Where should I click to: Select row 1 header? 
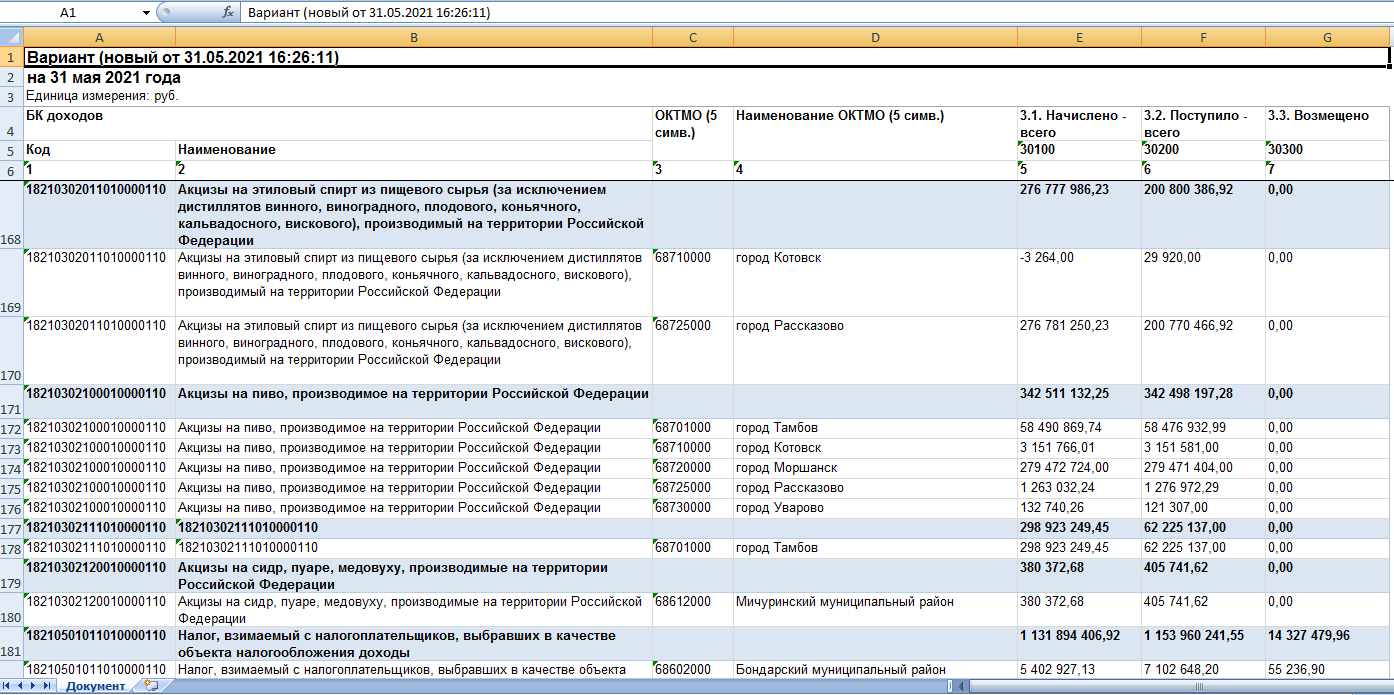coord(11,57)
